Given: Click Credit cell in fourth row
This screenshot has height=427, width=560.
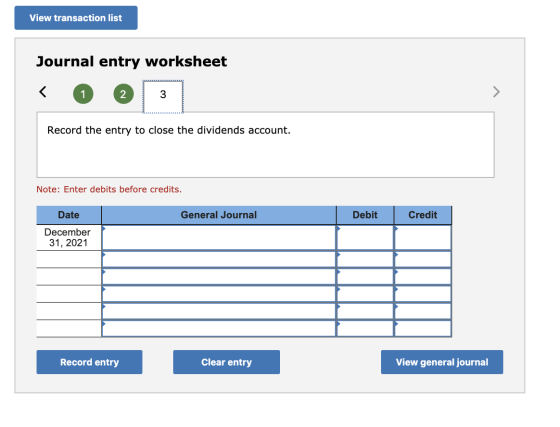Looking at the screenshot, I should click(423, 294).
